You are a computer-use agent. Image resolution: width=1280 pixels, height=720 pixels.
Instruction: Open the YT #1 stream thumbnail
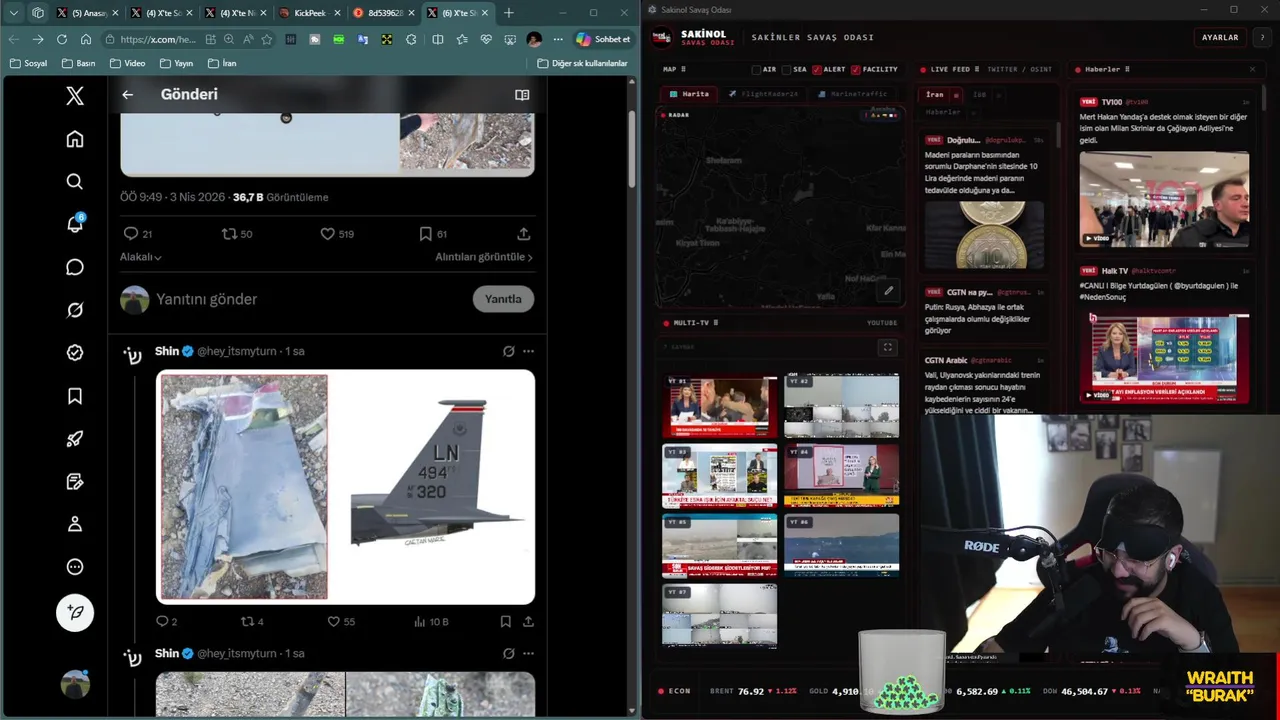(x=720, y=405)
